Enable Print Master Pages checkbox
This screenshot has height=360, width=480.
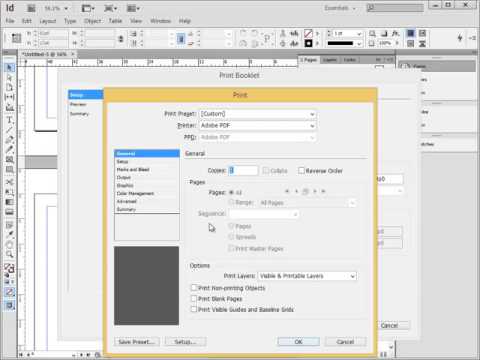(231, 248)
